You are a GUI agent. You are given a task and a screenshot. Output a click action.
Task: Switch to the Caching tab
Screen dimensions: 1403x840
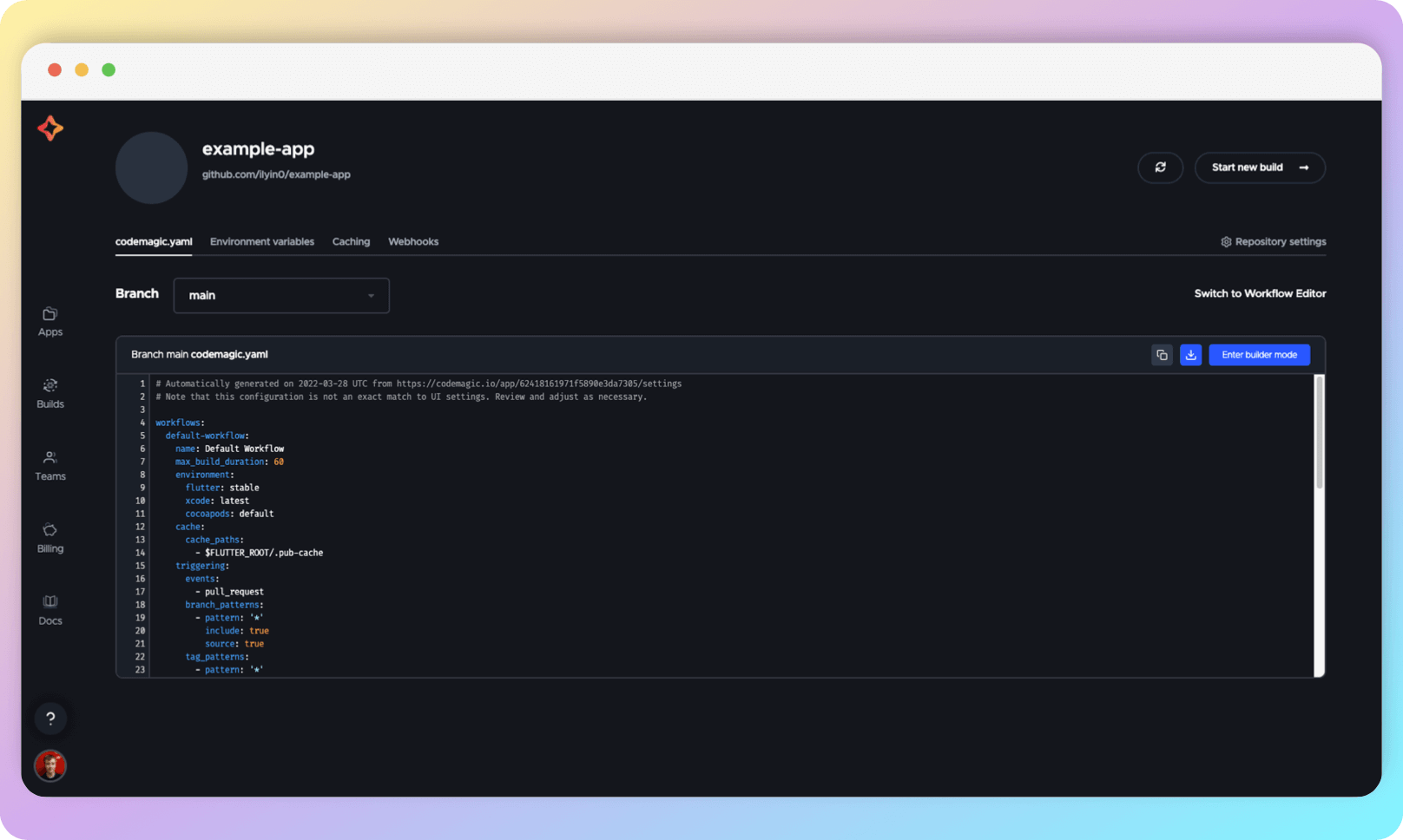351,241
